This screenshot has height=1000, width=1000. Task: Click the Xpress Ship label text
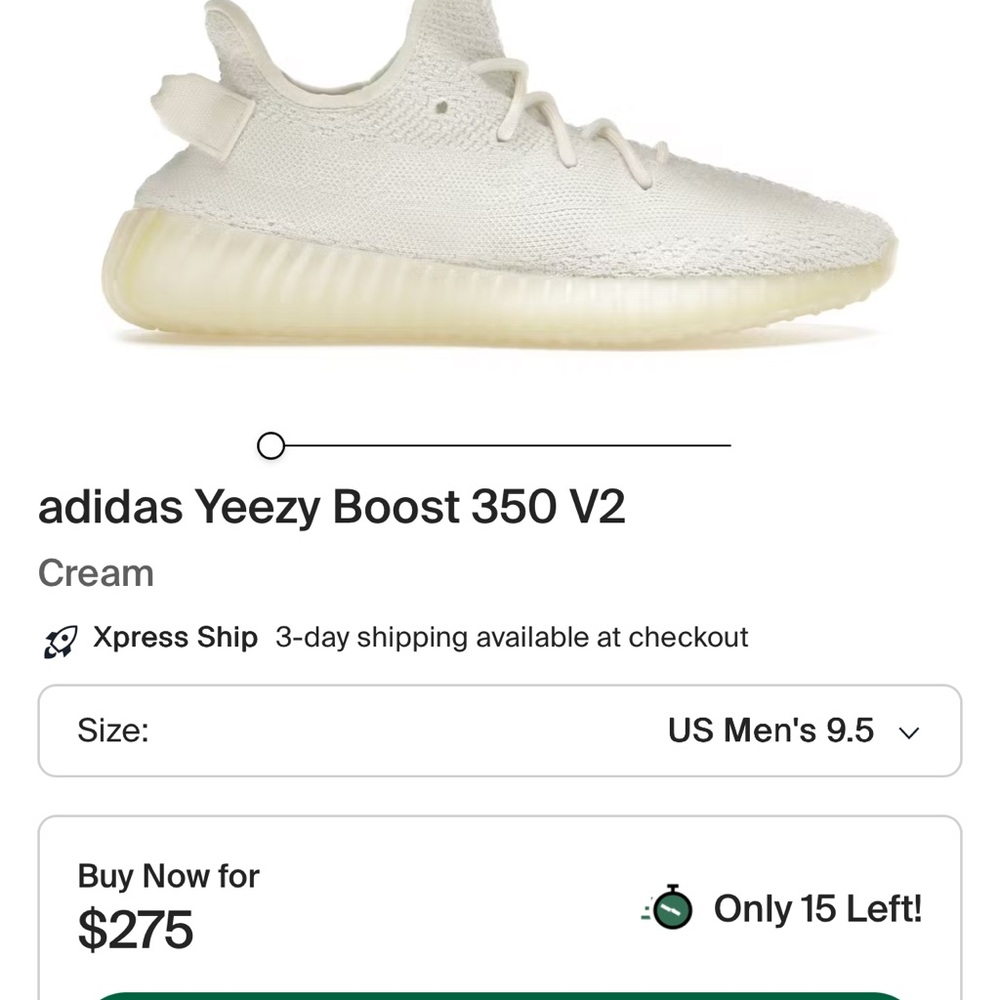tap(174, 637)
